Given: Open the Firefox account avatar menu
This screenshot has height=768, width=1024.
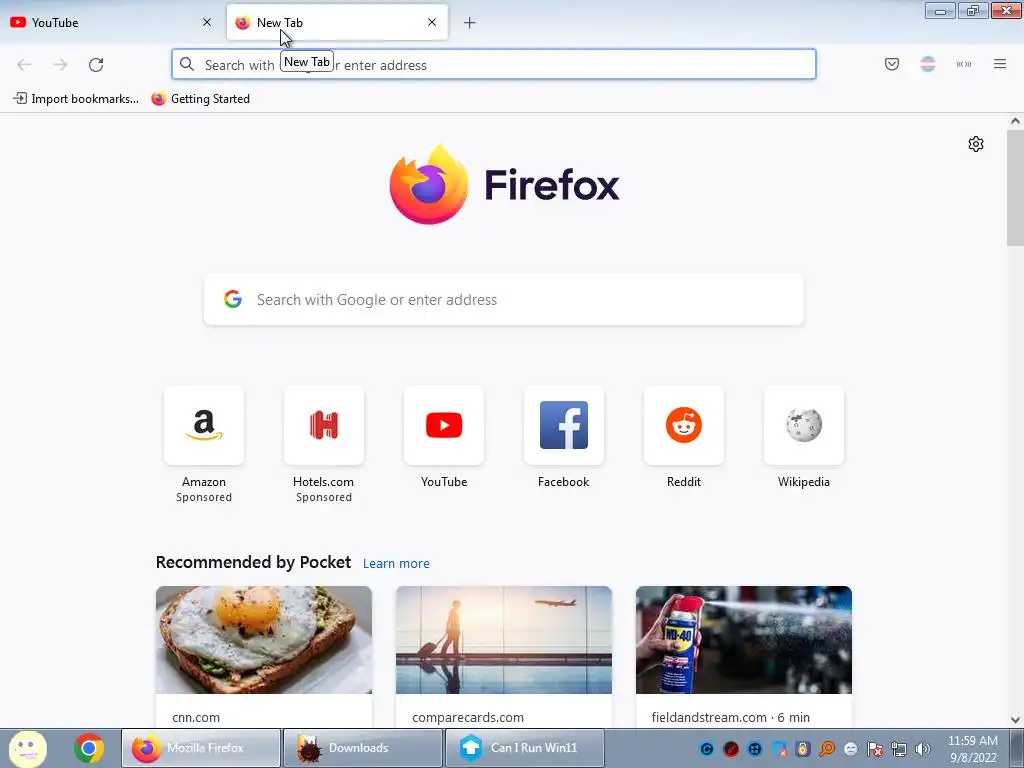Looking at the screenshot, I should [x=928, y=64].
